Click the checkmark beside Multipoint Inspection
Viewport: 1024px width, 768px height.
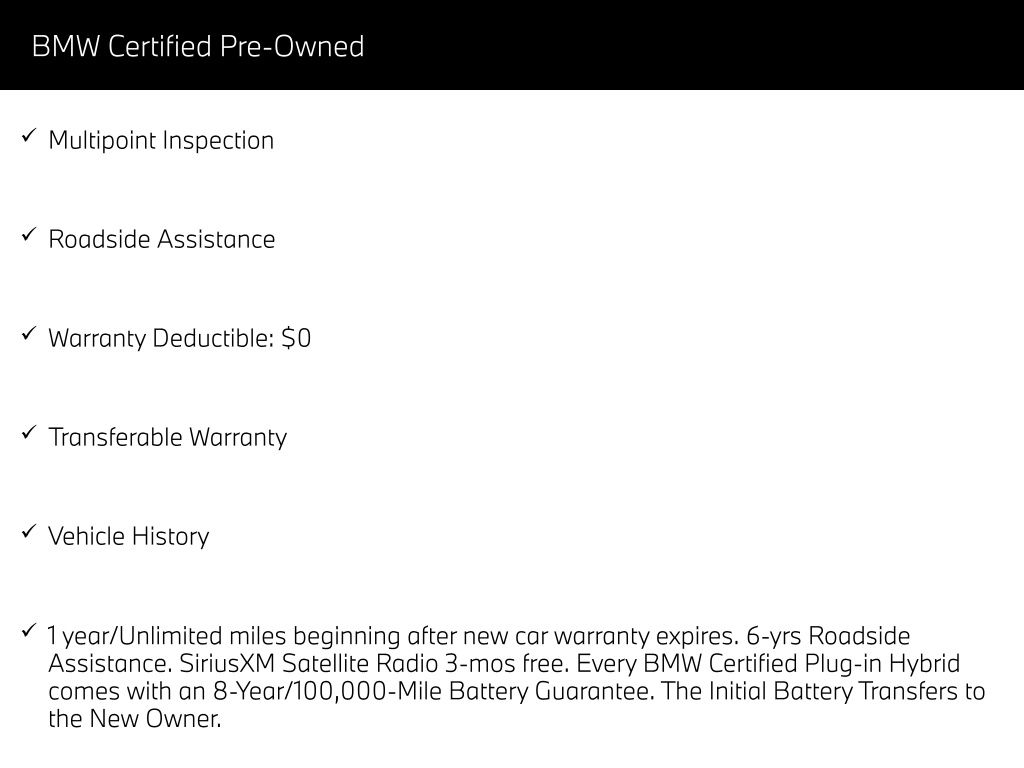[28, 136]
